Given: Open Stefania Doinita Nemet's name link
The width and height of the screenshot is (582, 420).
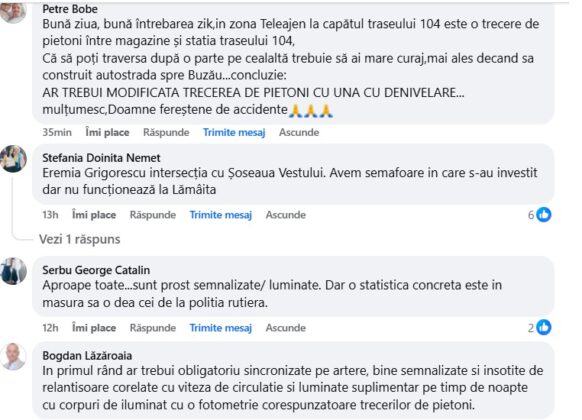Looking at the screenshot, I should click(101, 158).
